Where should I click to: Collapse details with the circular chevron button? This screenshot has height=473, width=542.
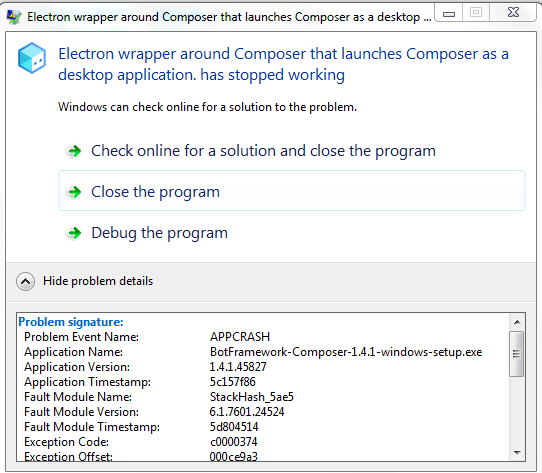click(x=25, y=281)
